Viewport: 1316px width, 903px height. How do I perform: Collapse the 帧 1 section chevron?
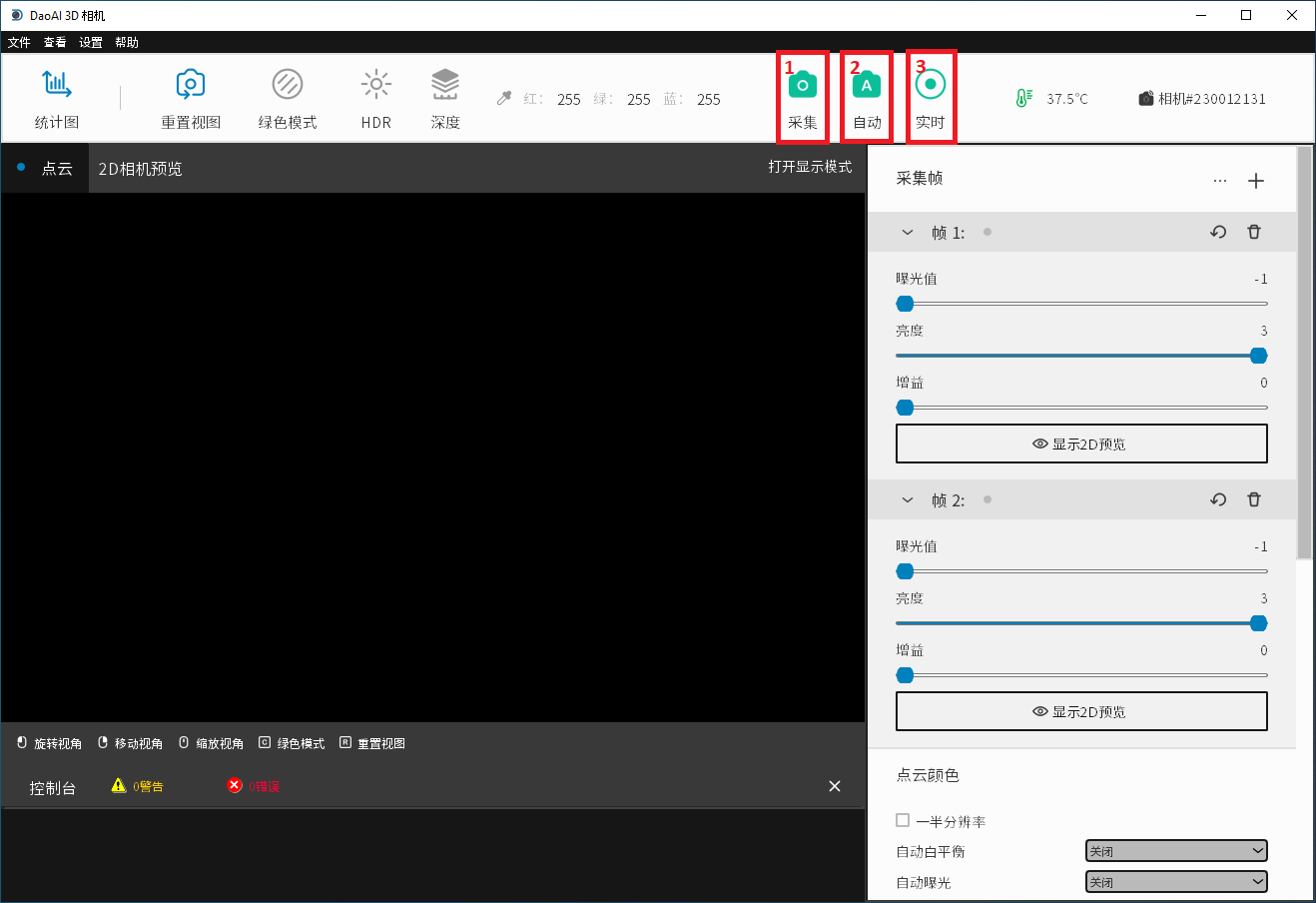tap(908, 232)
